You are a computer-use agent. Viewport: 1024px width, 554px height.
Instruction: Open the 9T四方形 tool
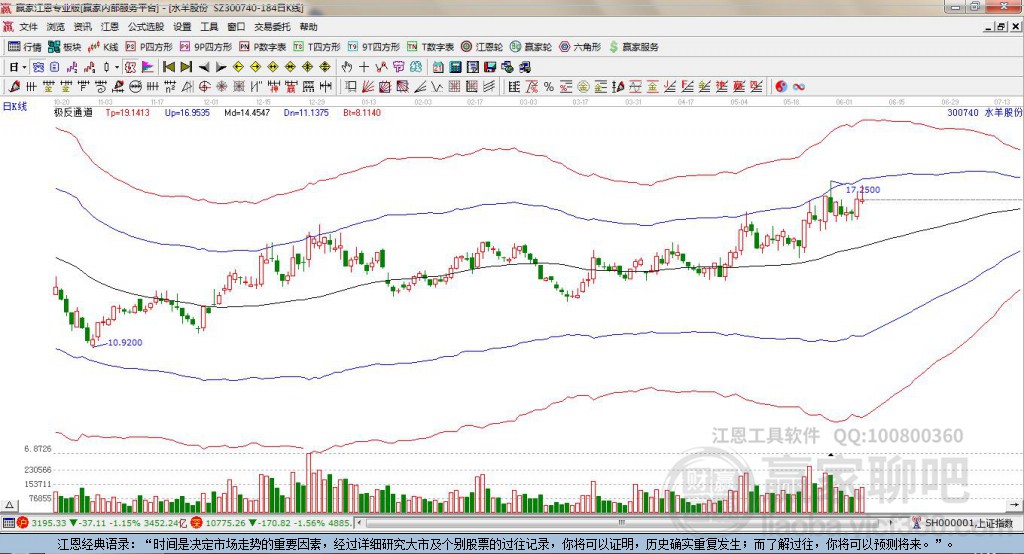374,47
